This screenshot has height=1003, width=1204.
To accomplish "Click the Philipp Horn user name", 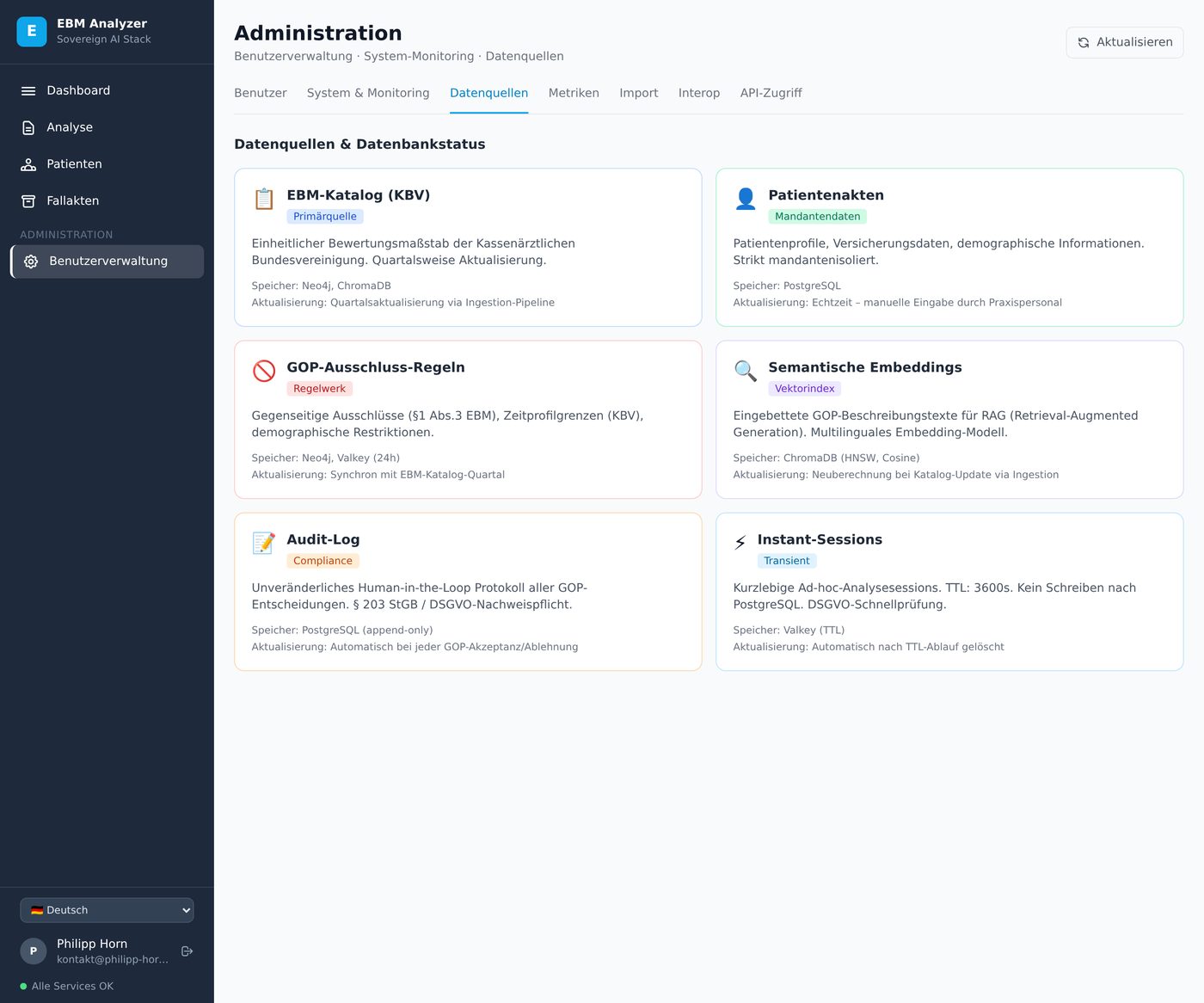I will tap(92, 944).
